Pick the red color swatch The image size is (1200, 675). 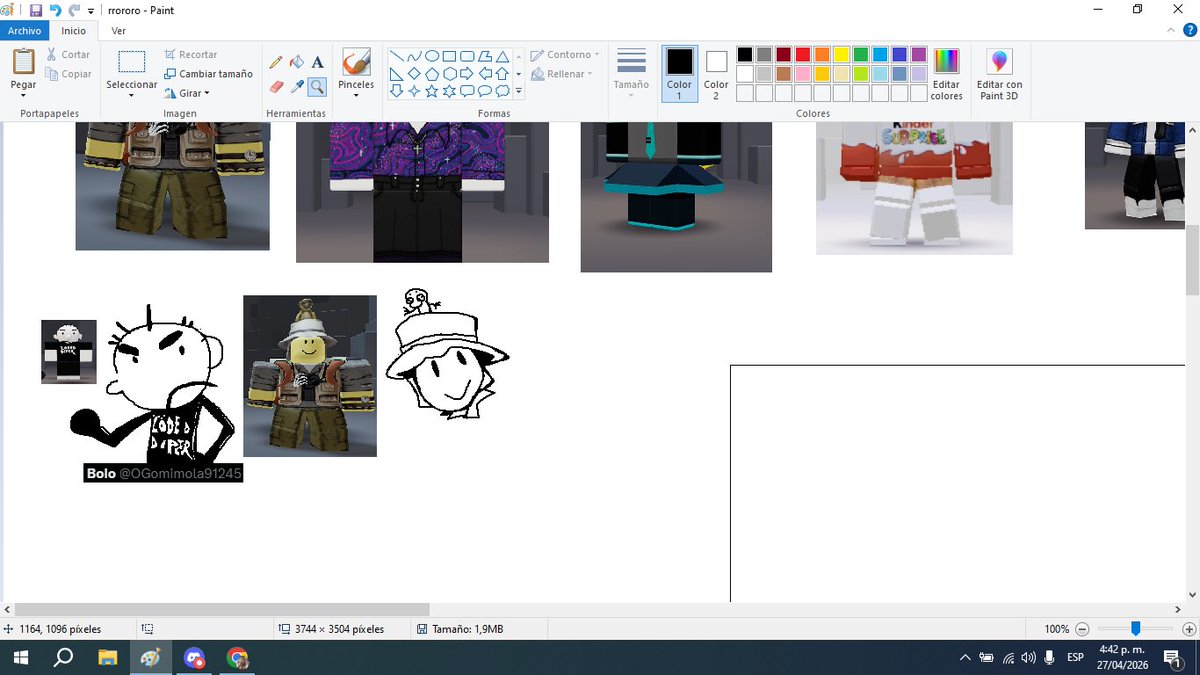[x=803, y=55]
